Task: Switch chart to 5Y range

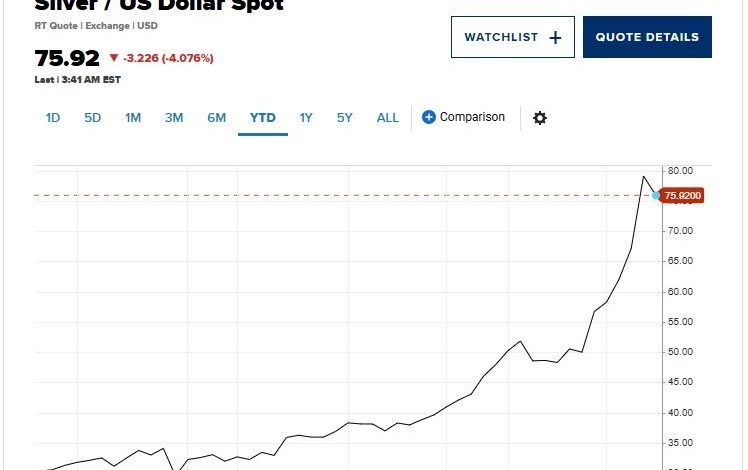Action: tap(345, 118)
